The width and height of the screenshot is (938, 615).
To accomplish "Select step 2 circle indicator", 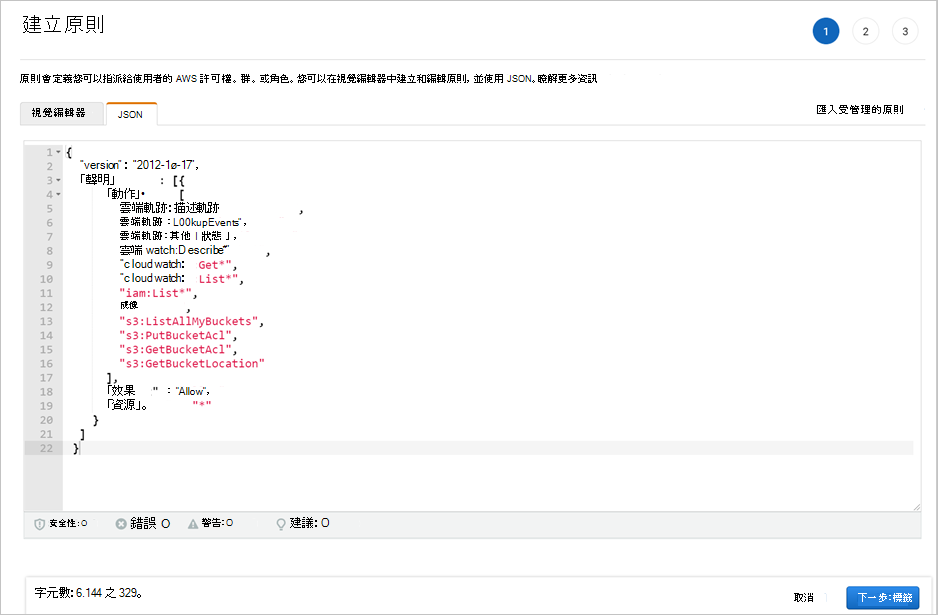I will tap(864, 30).
